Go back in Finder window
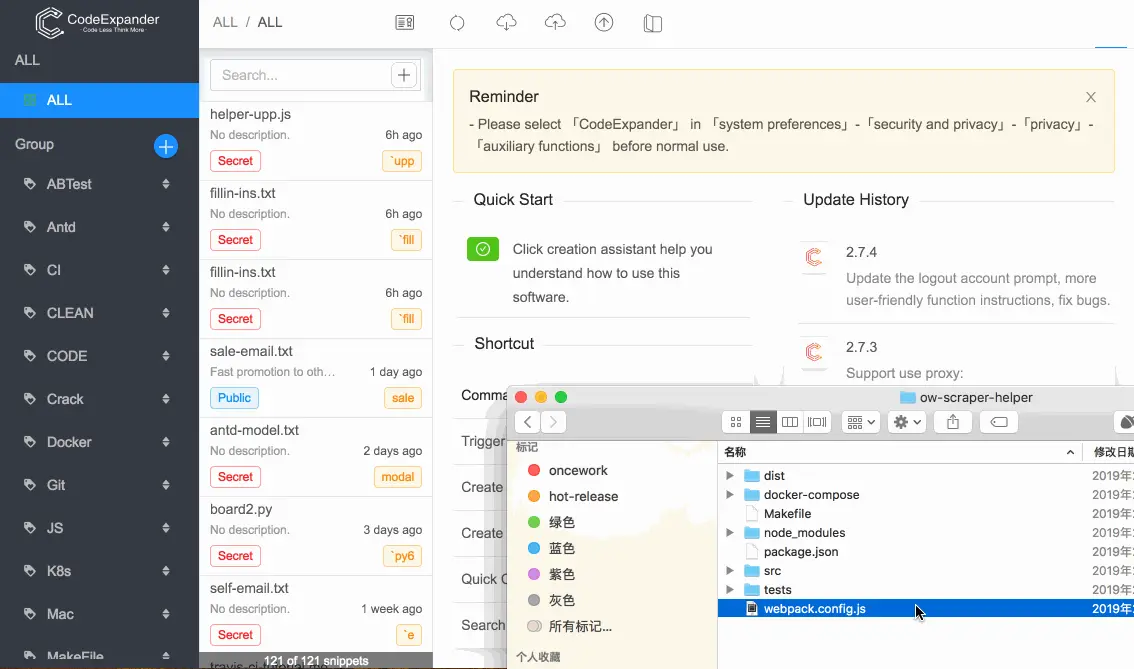 tap(527, 422)
